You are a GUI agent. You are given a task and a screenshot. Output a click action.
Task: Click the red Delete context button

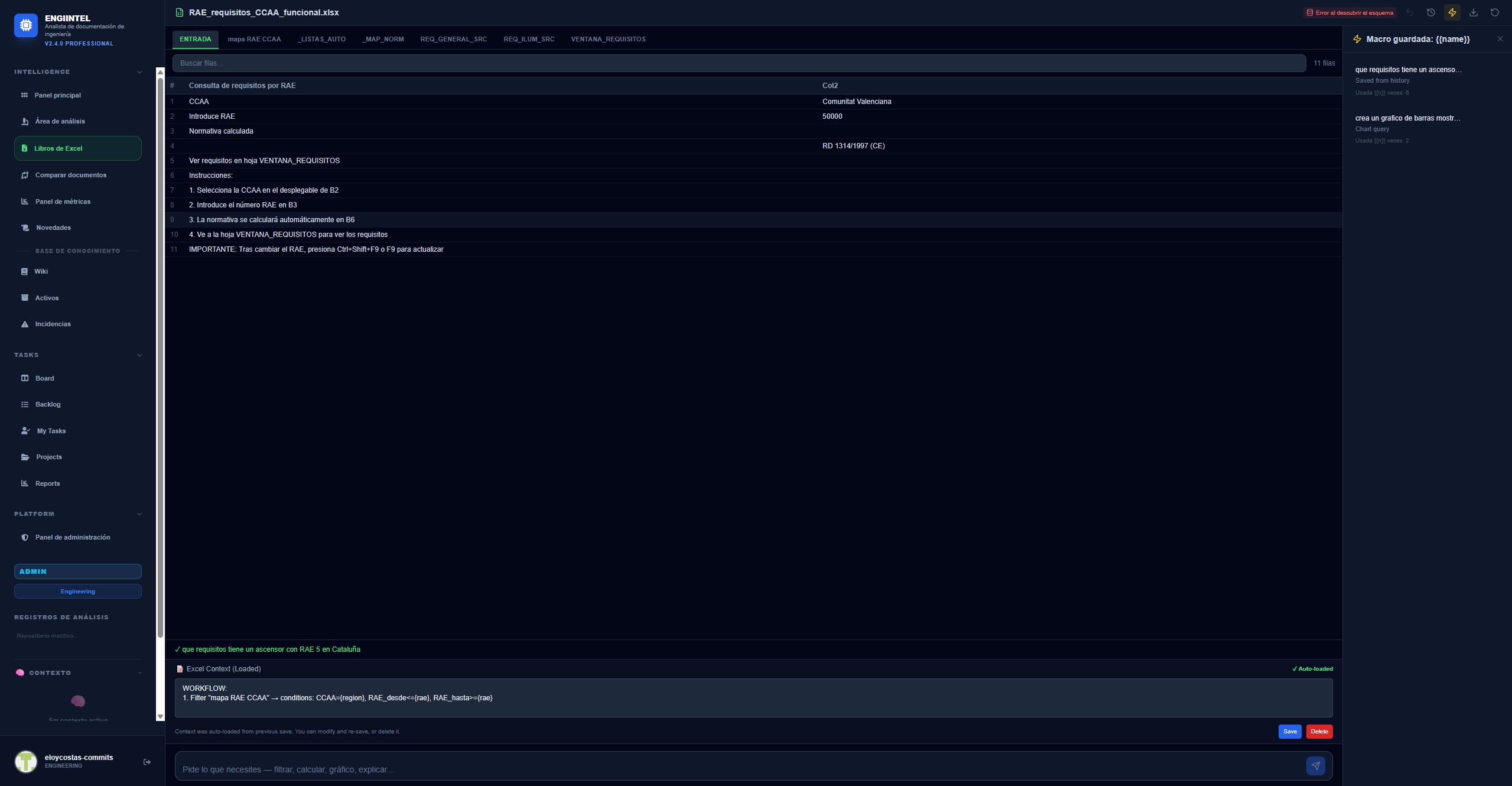pos(1319,732)
